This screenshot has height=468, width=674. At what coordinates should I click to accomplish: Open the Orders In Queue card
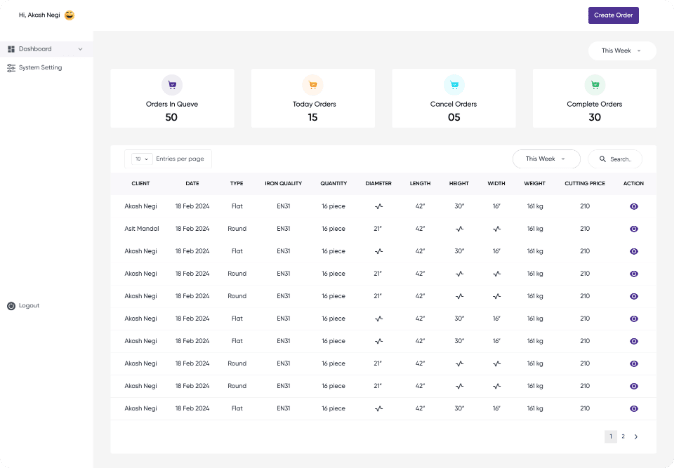pyautogui.click(x=172, y=98)
